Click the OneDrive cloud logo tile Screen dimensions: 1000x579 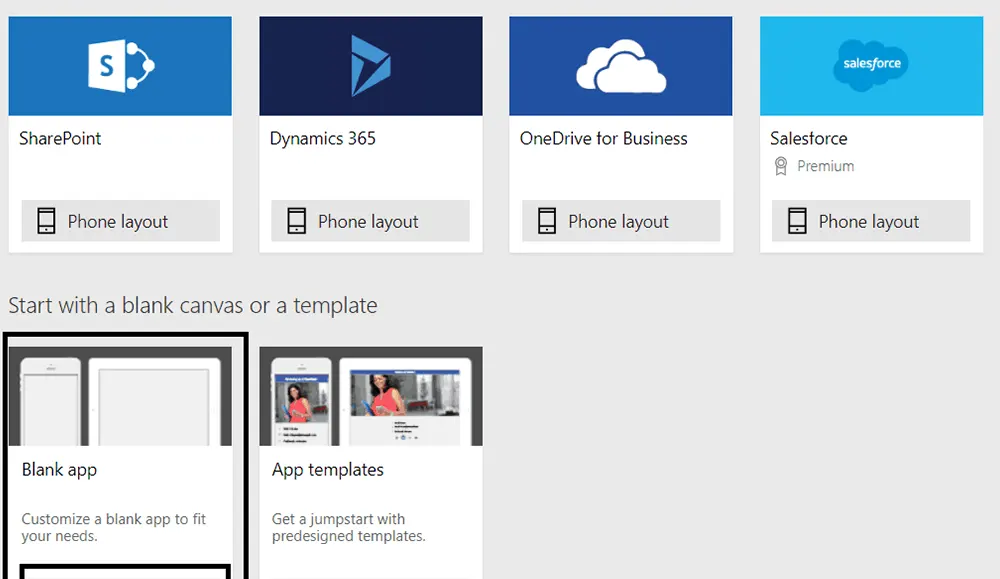click(621, 66)
